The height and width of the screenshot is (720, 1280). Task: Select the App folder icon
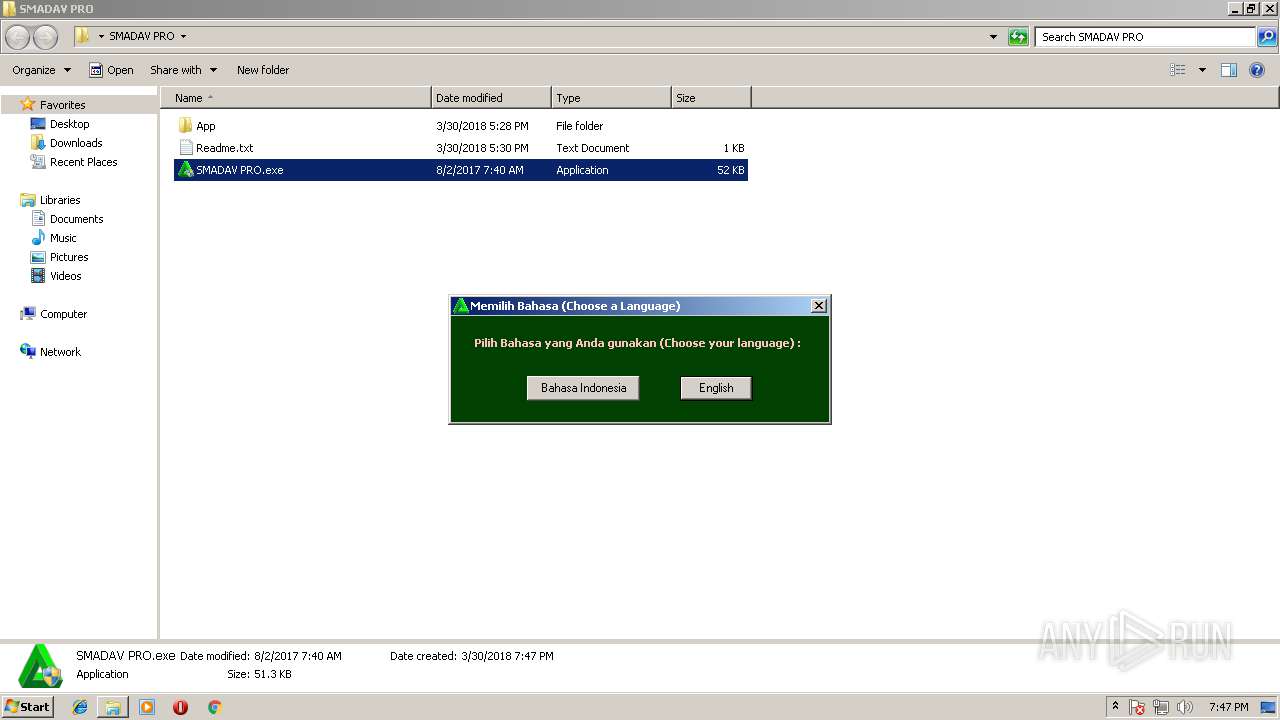pyautogui.click(x=185, y=126)
